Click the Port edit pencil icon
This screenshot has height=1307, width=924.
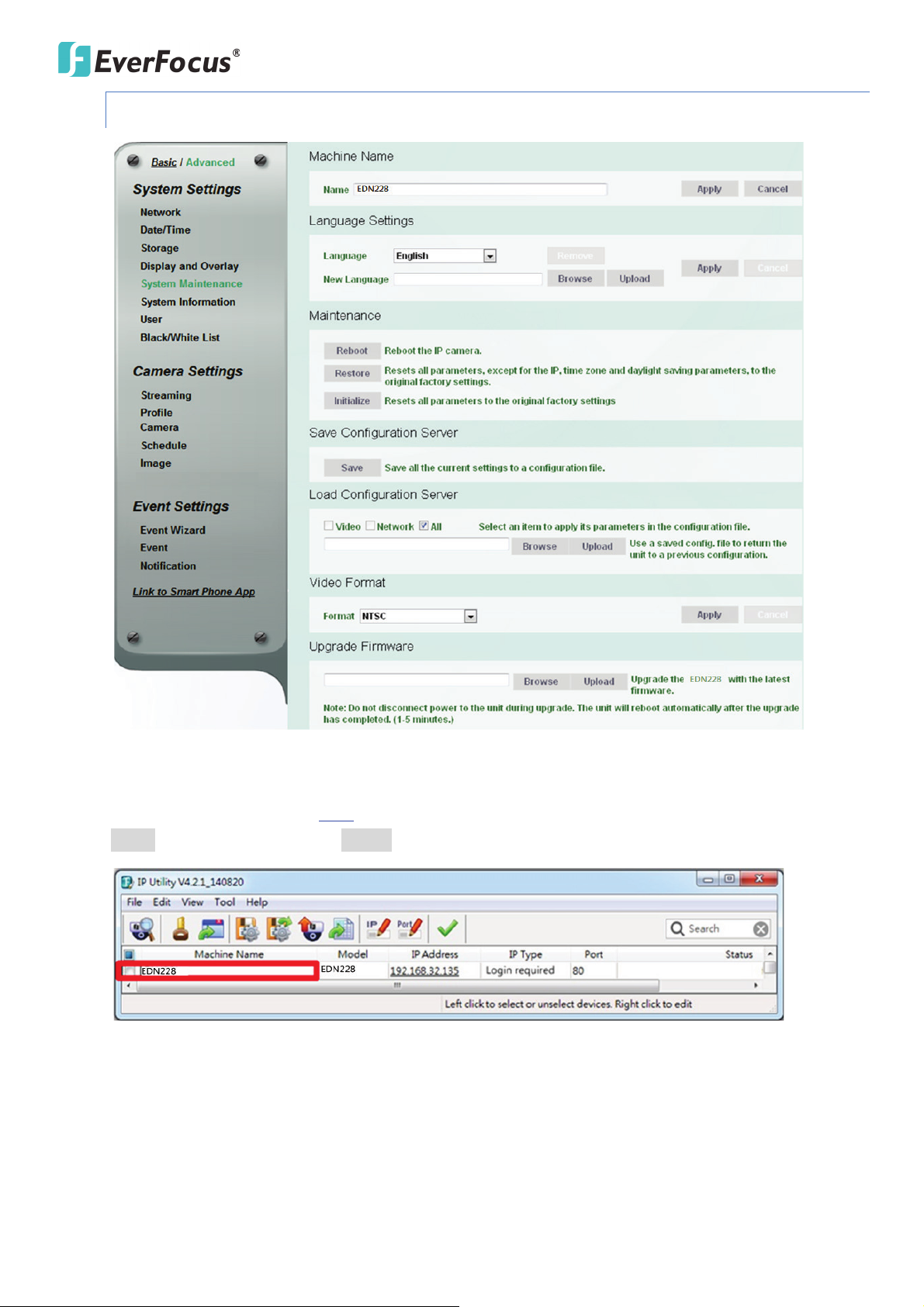(410, 928)
